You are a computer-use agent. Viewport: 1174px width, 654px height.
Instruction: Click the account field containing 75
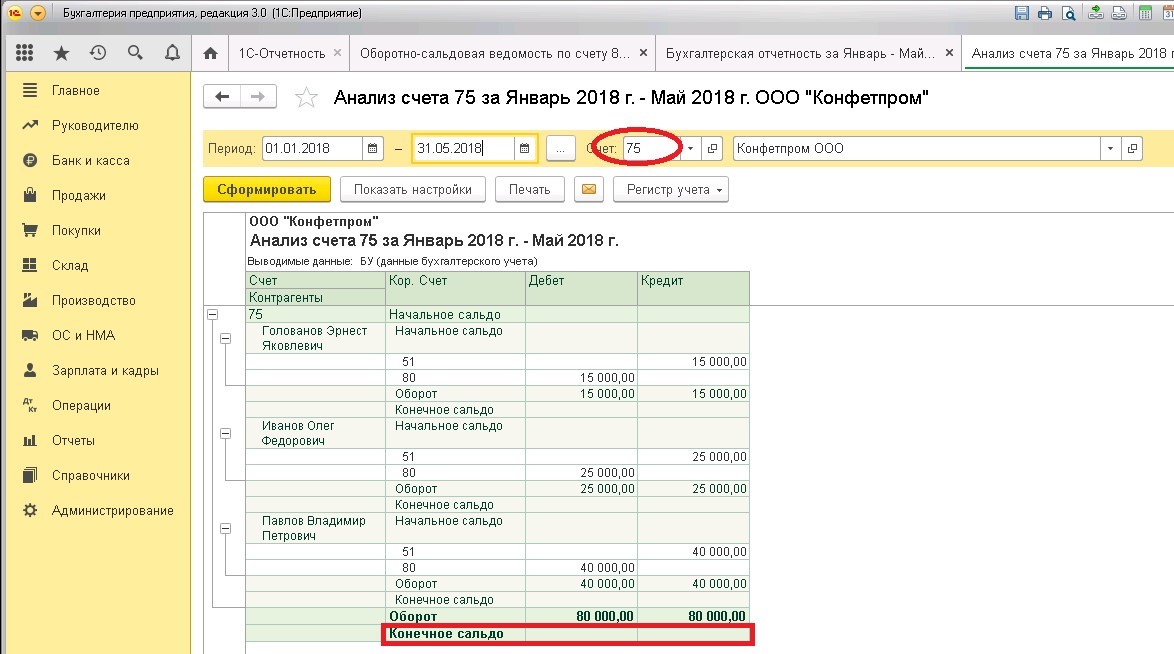[652, 148]
